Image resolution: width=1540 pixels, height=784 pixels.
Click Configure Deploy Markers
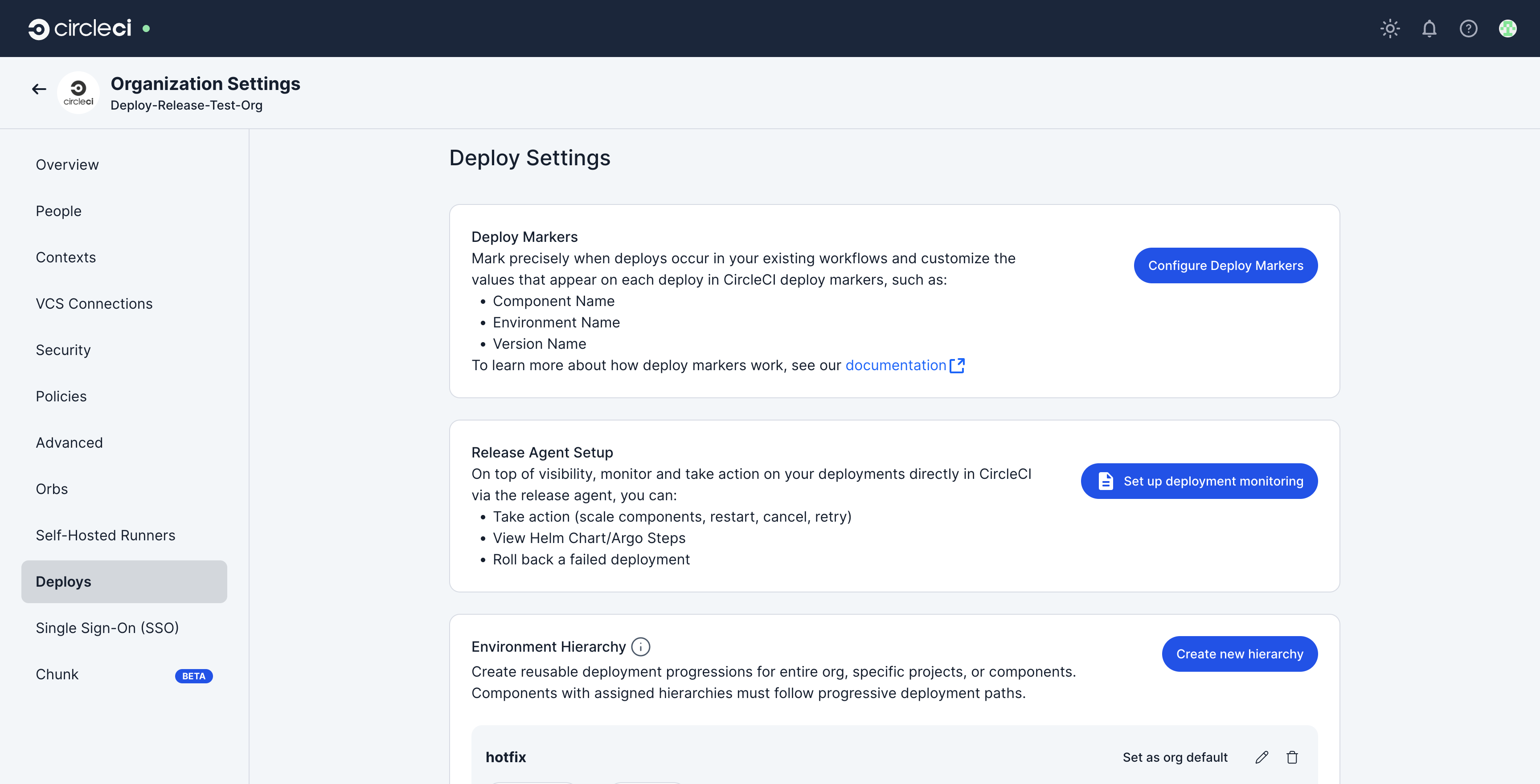click(1225, 265)
